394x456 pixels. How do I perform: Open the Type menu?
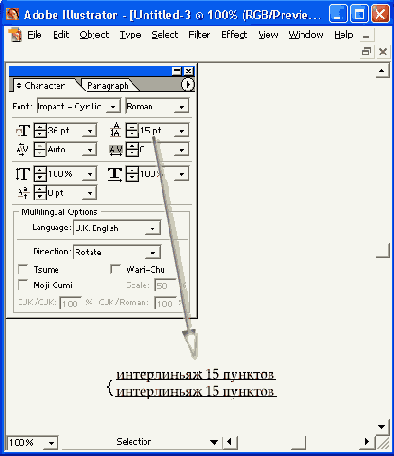(130, 35)
